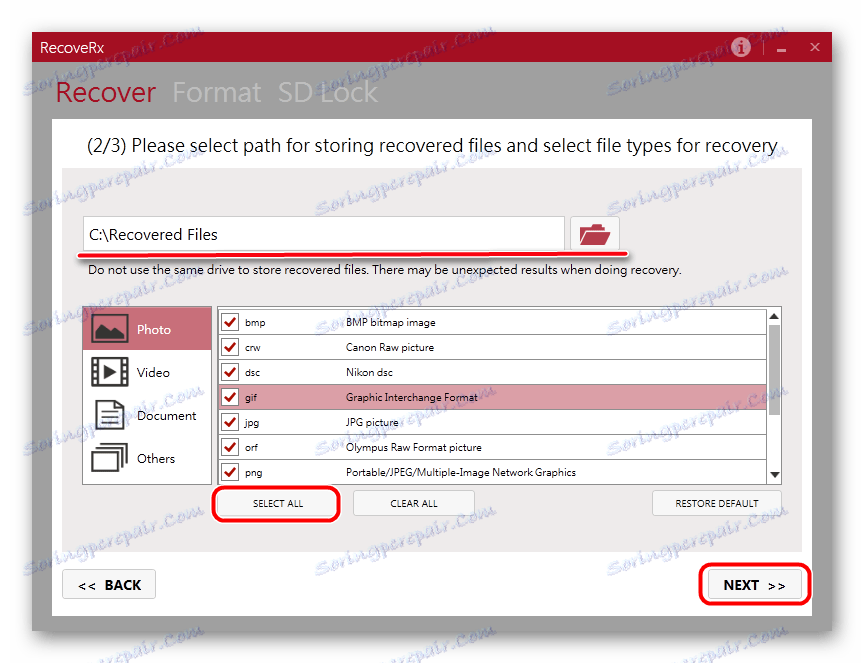
Task: Select the "Nikon dsc" row text
Action: (x=369, y=373)
